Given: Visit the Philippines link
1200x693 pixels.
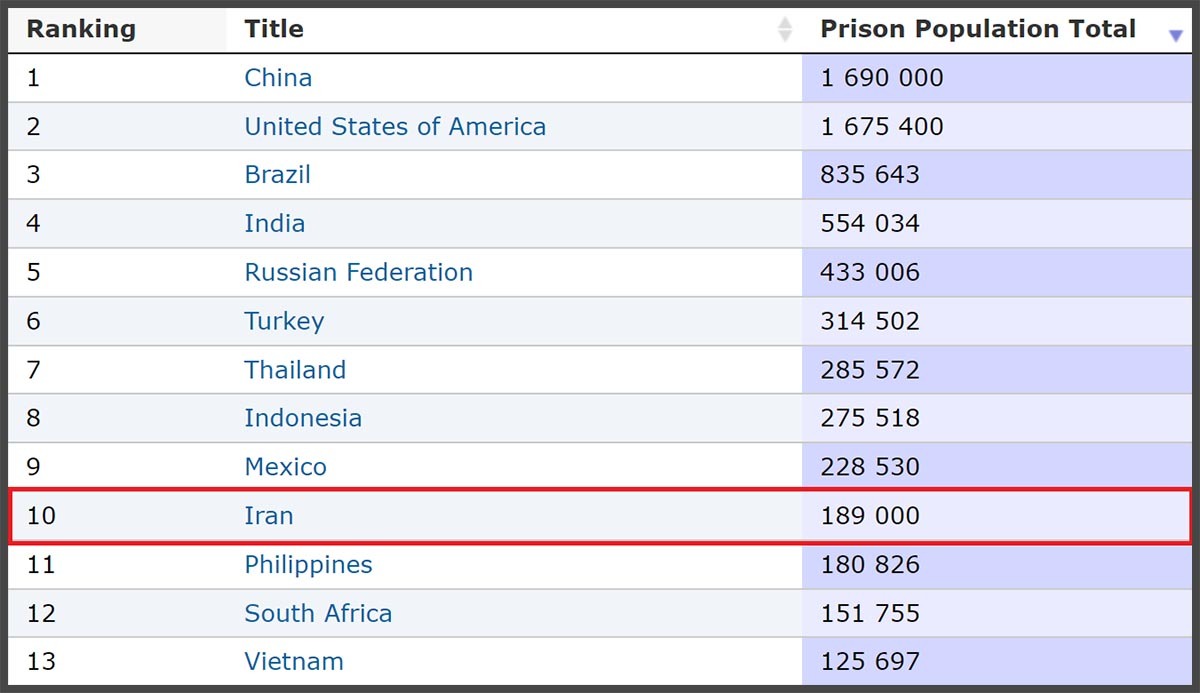Looking at the screenshot, I should pos(308,565).
